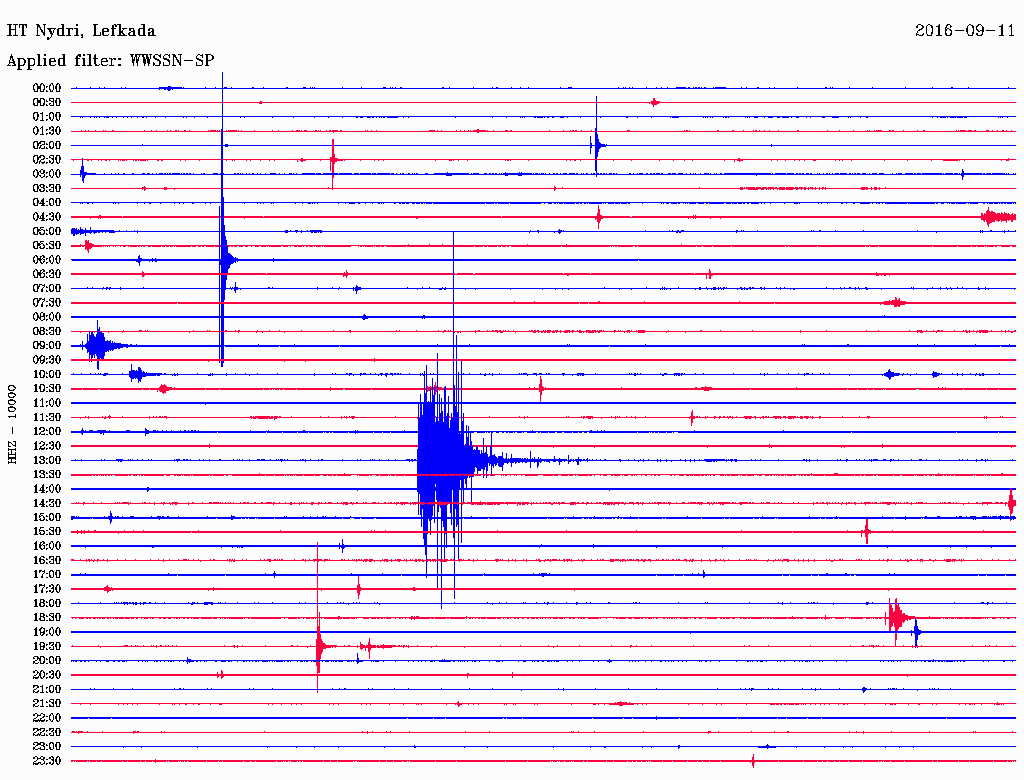The width and height of the screenshot is (1024, 780).
Task: Click the 15:30 time label
Action: point(47,532)
